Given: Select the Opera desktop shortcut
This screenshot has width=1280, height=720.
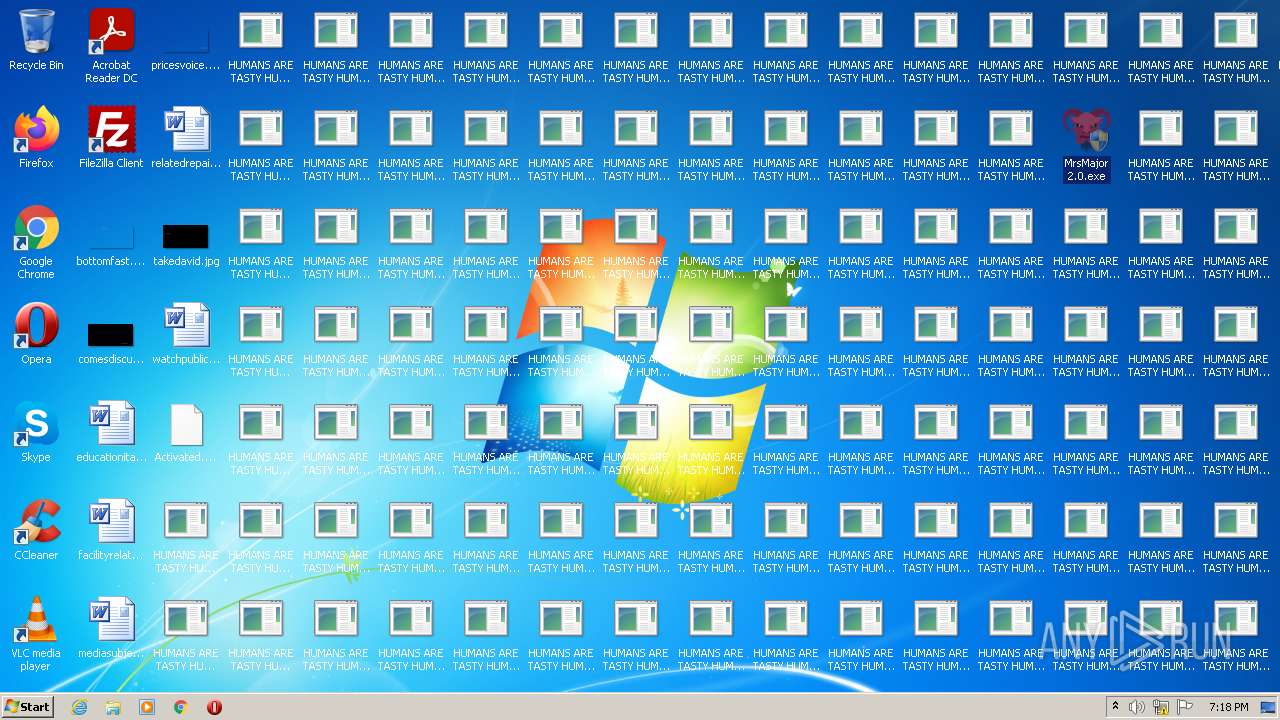Looking at the screenshot, I should click(x=36, y=334).
